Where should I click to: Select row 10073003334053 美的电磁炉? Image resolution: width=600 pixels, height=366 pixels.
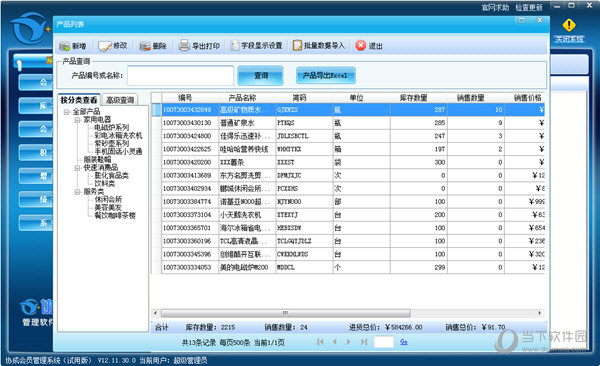tap(348, 267)
